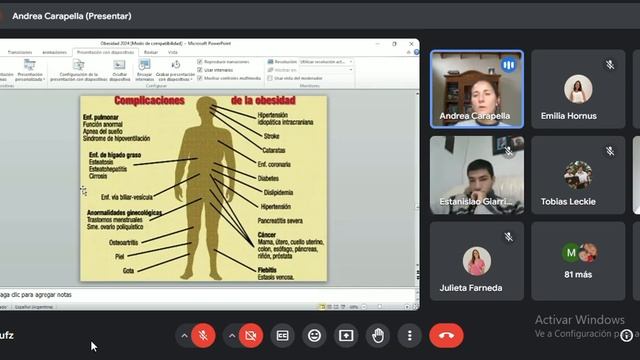Open the Animaciones ribbon tab
The height and width of the screenshot is (360, 640).
click(x=54, y=52)
